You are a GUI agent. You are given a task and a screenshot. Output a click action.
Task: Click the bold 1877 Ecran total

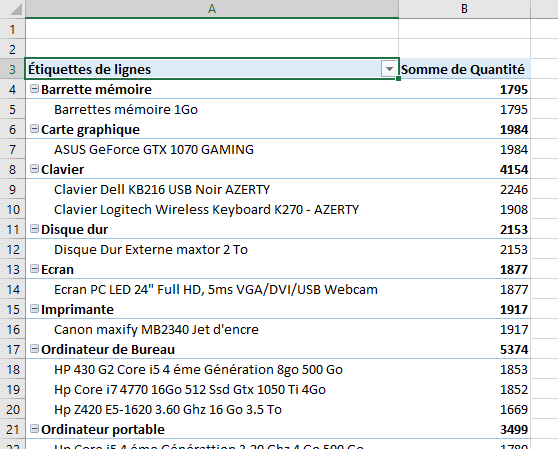coord(514,269)
